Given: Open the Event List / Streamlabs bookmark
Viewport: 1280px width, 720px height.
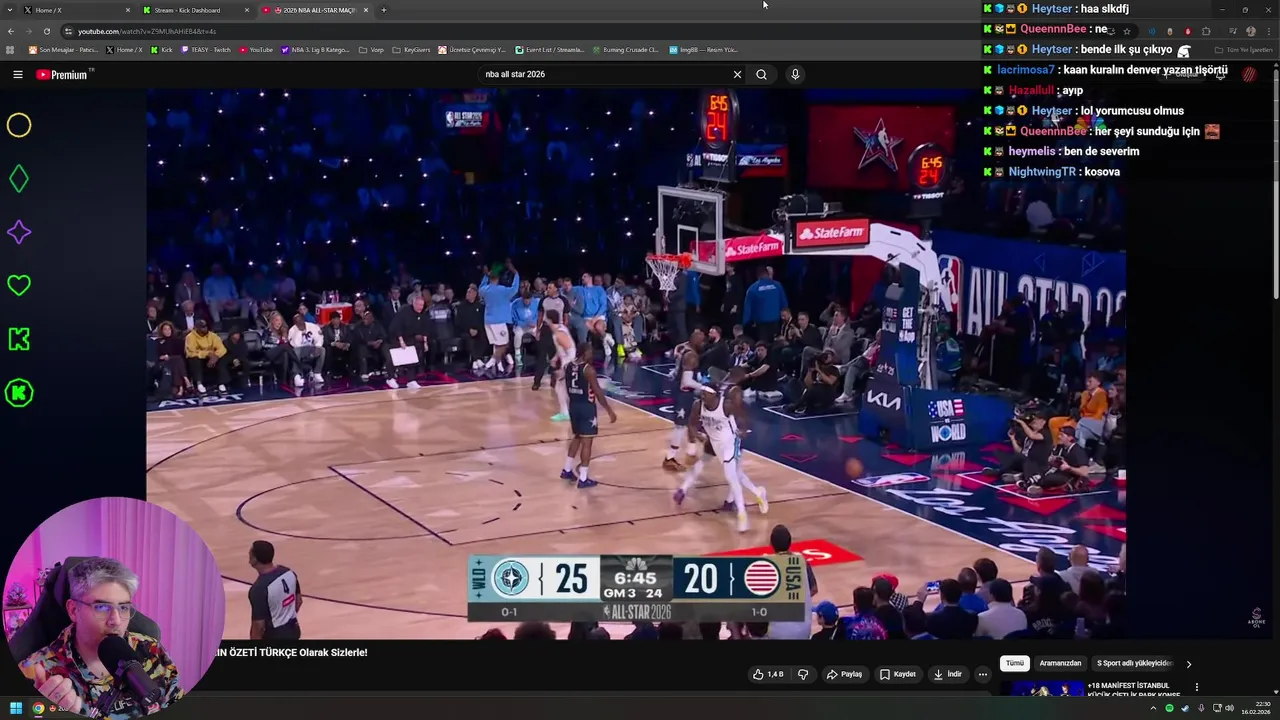Looking at the screenshot, I should coord(550,49).
